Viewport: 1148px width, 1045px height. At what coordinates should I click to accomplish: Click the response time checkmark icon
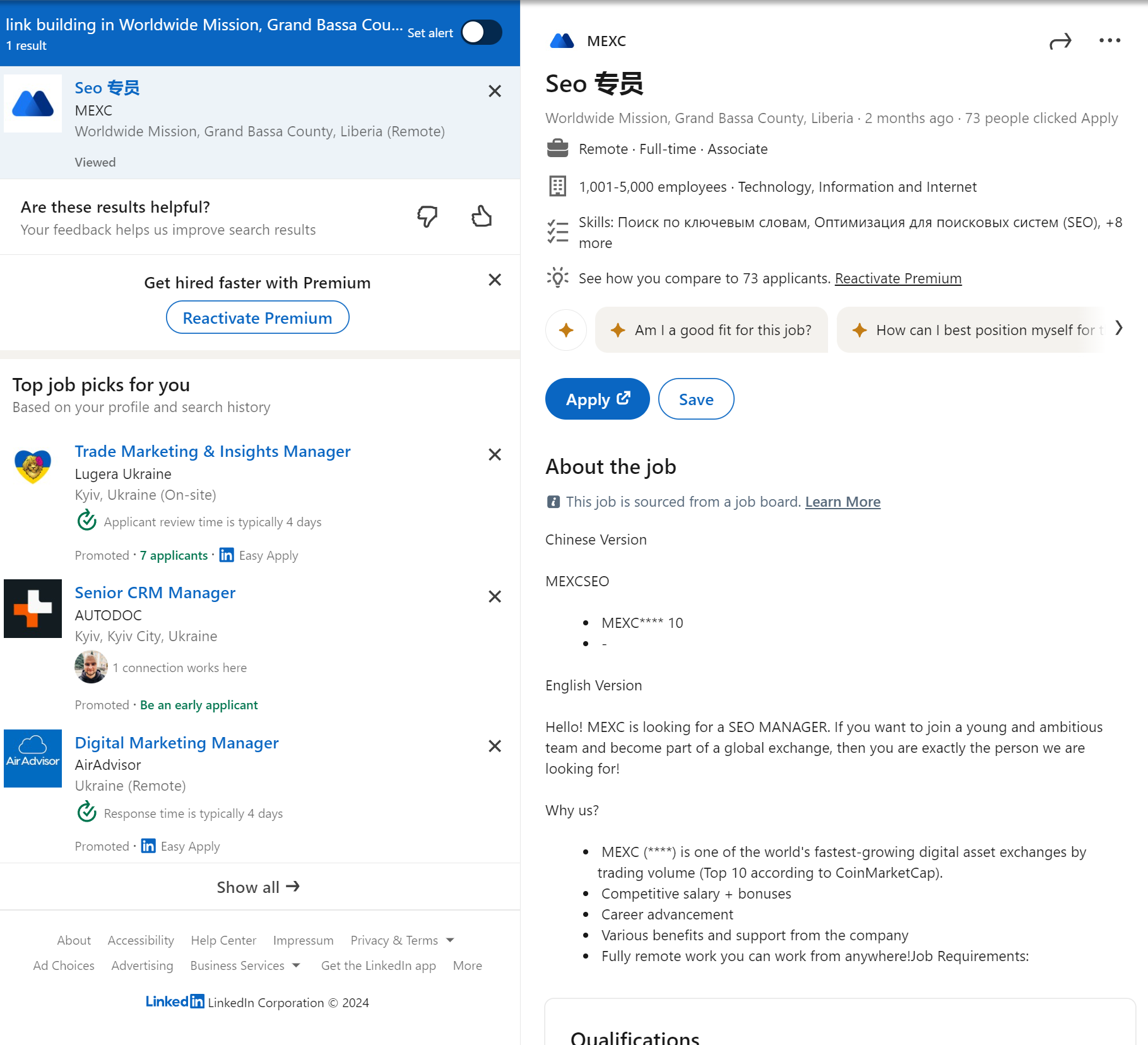[x=86, y=812]
